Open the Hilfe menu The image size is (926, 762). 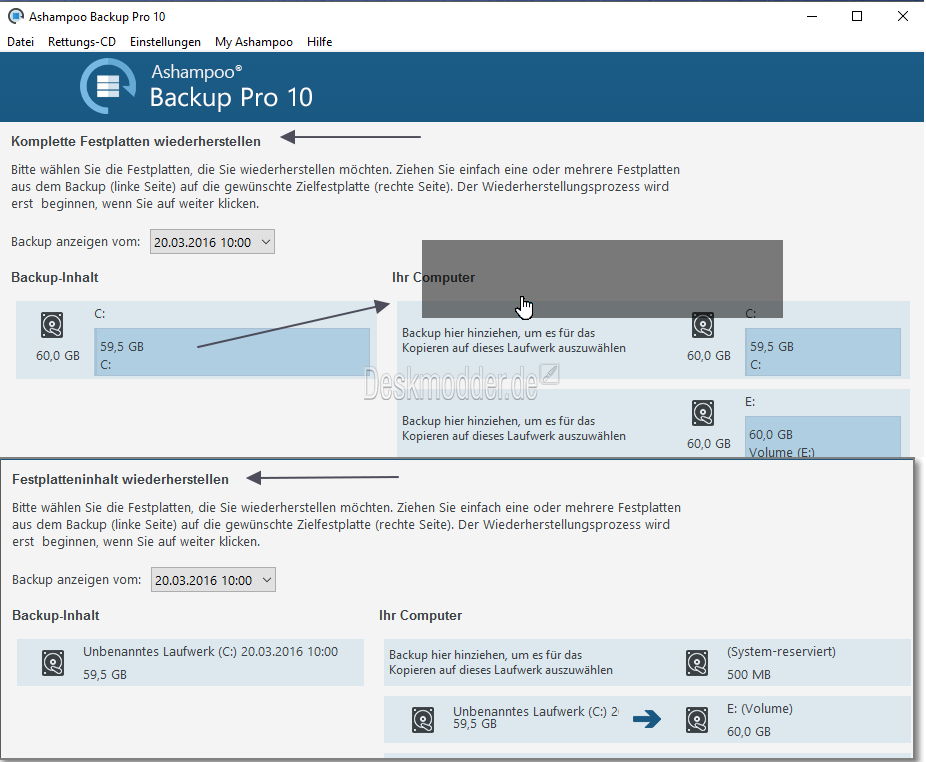[x=319, y=42]
